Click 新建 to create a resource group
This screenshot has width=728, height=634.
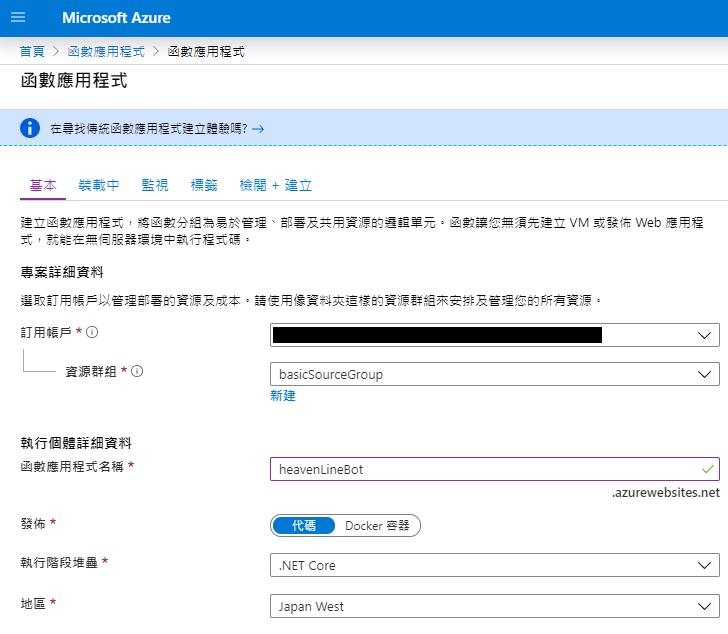coord(283,395)
